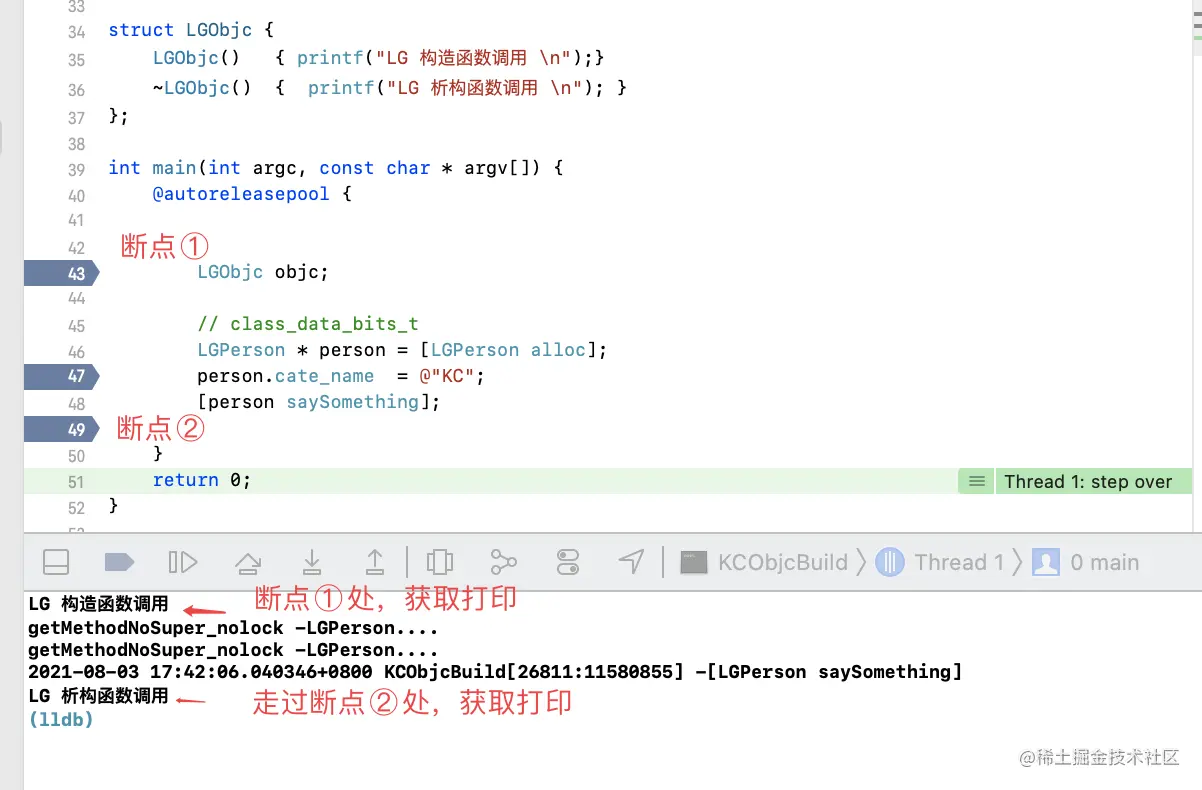This screenshot has height=790, width=1202.
Task: Step into the function call
Action: (310, 562)
